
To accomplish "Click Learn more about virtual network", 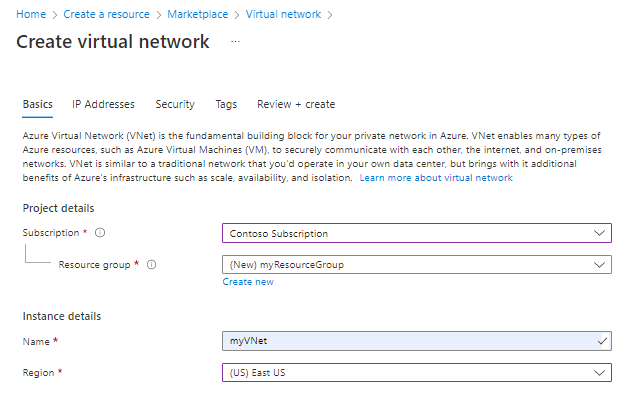I will [436, 178].
